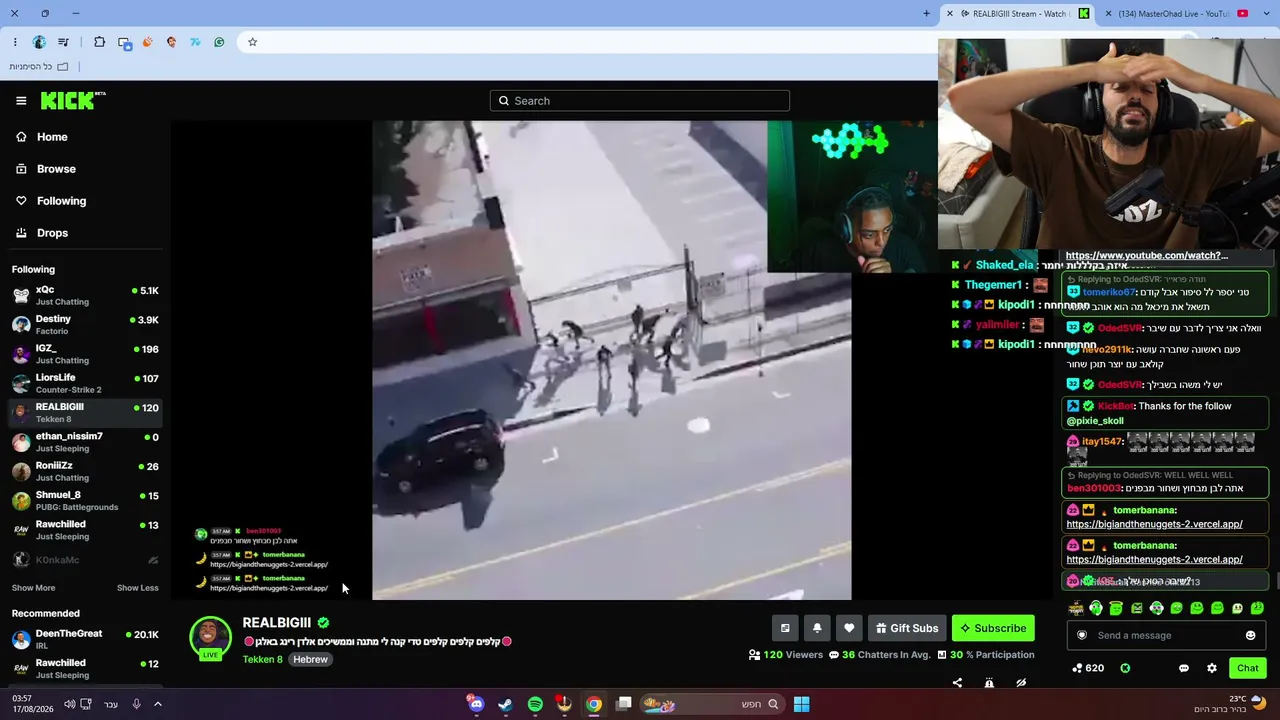Open the volume control in the system tray
The width and height of the screenshot is (1280, 720).
[69, 704]
